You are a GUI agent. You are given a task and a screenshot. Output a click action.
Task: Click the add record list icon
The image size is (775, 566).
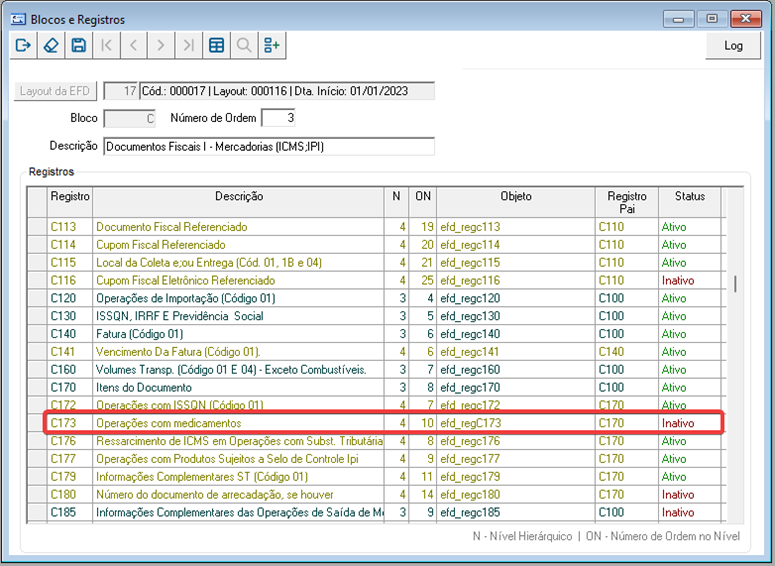(x=271, y=45)
